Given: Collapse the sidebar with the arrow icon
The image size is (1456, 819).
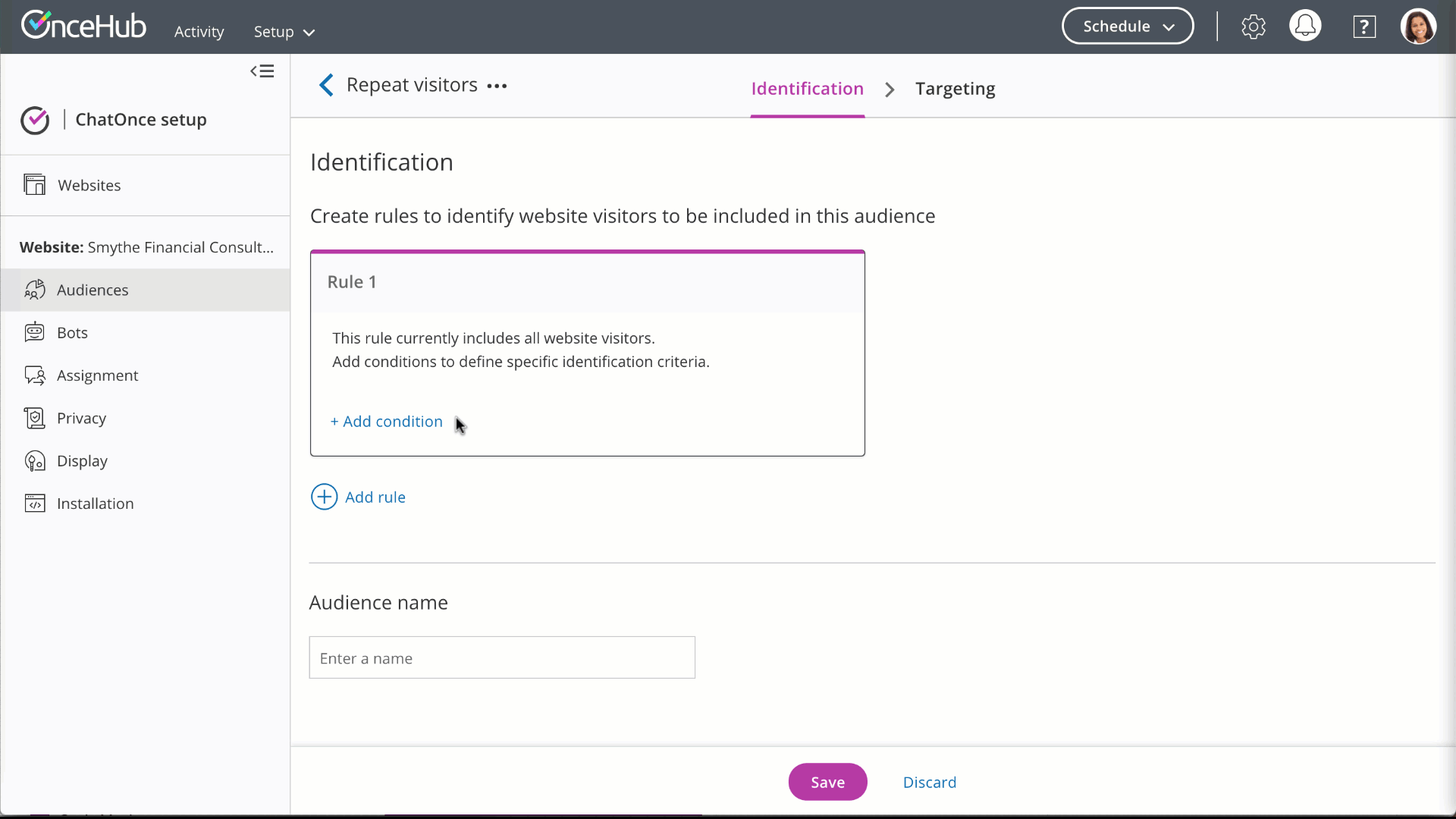Looking at the screenshot, I should click(262, 71).
